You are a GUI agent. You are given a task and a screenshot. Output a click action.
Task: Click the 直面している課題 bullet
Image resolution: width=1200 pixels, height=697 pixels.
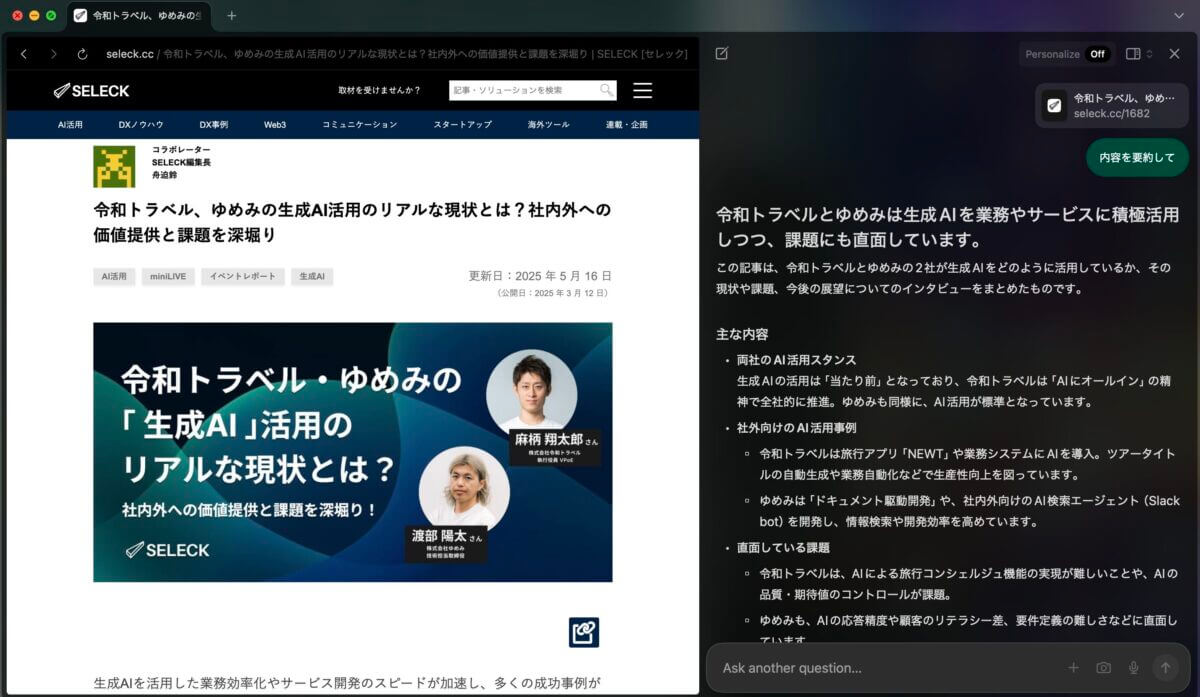(x=783, y=548)
